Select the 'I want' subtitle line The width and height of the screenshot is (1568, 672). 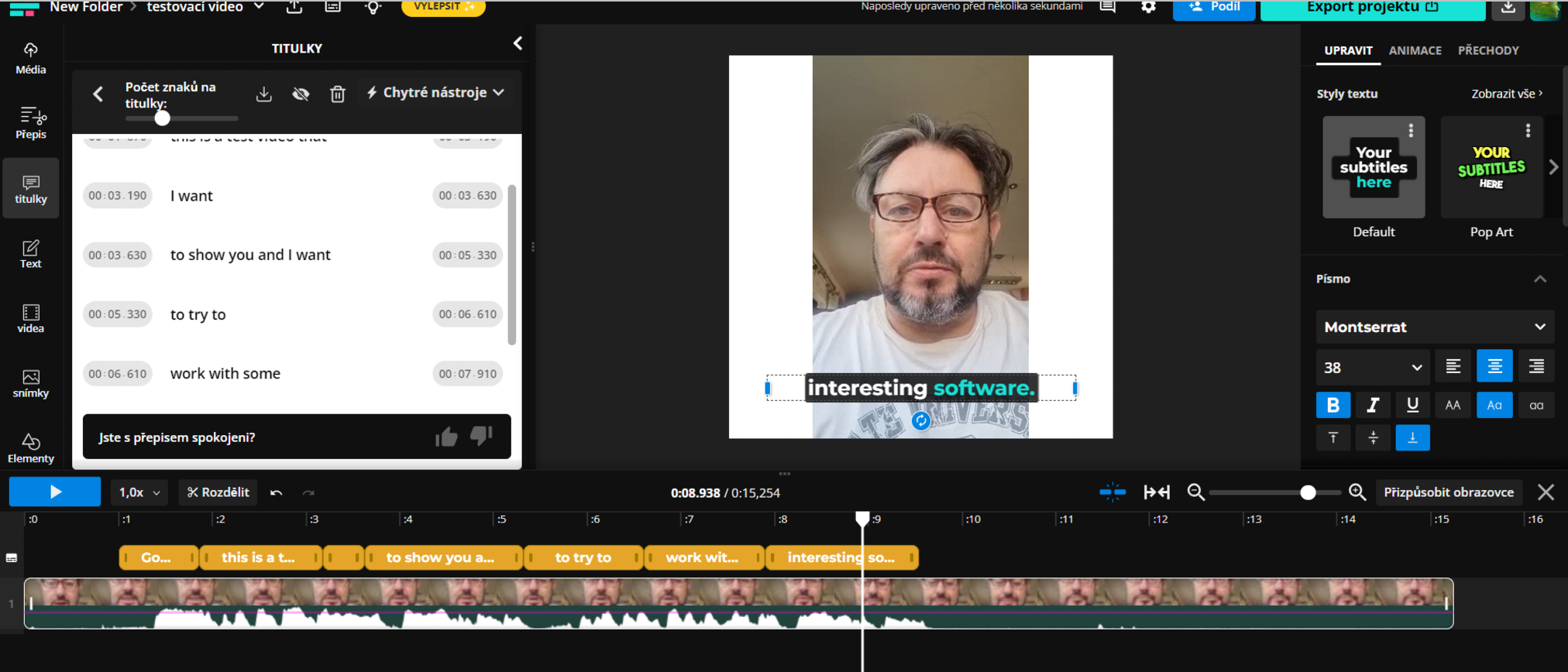tap(191, 196)
